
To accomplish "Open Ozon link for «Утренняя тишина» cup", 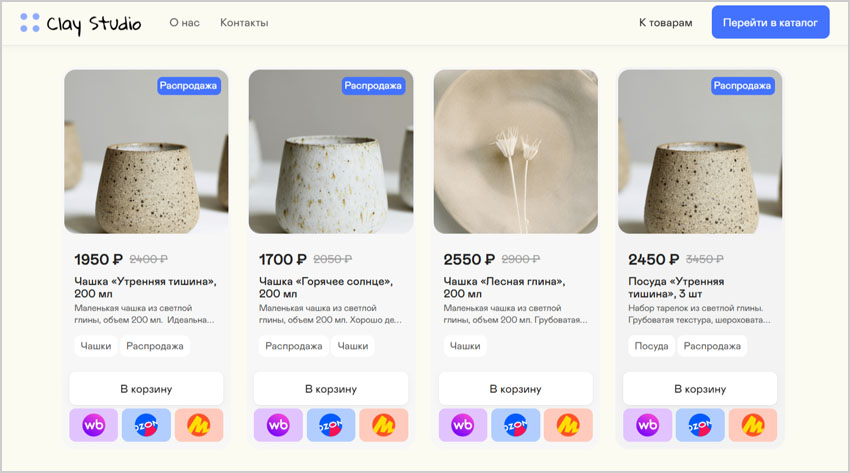I will tap(146, 425).
